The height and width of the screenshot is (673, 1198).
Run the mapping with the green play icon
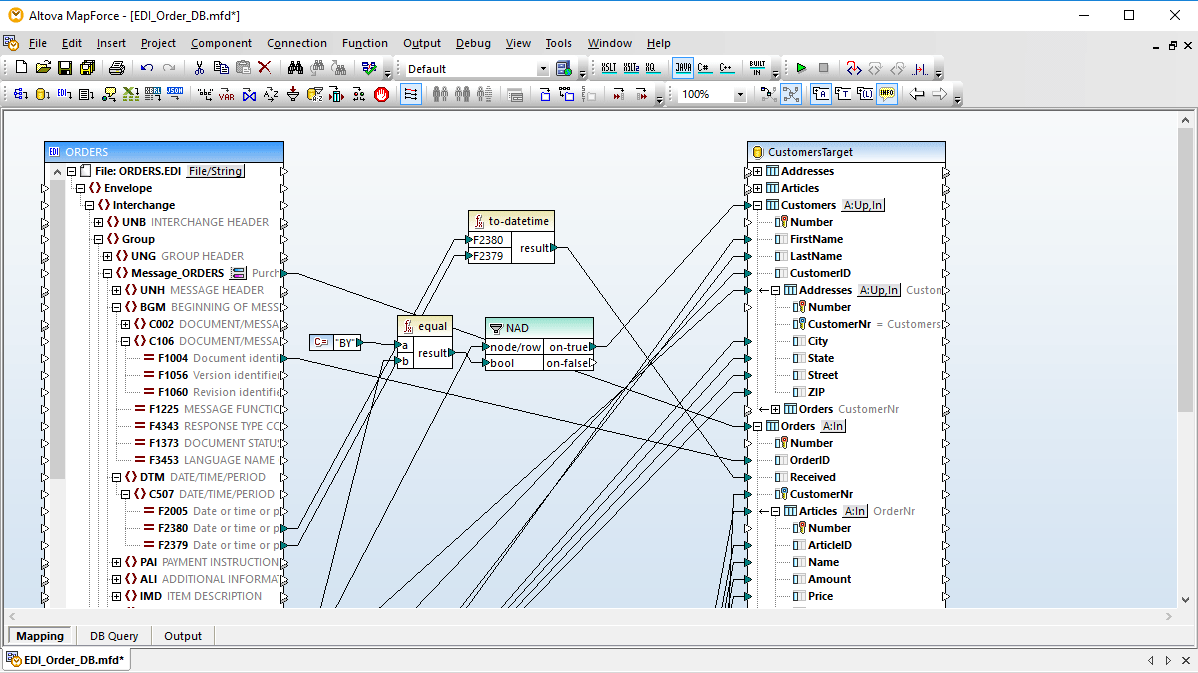click(801, 68)
